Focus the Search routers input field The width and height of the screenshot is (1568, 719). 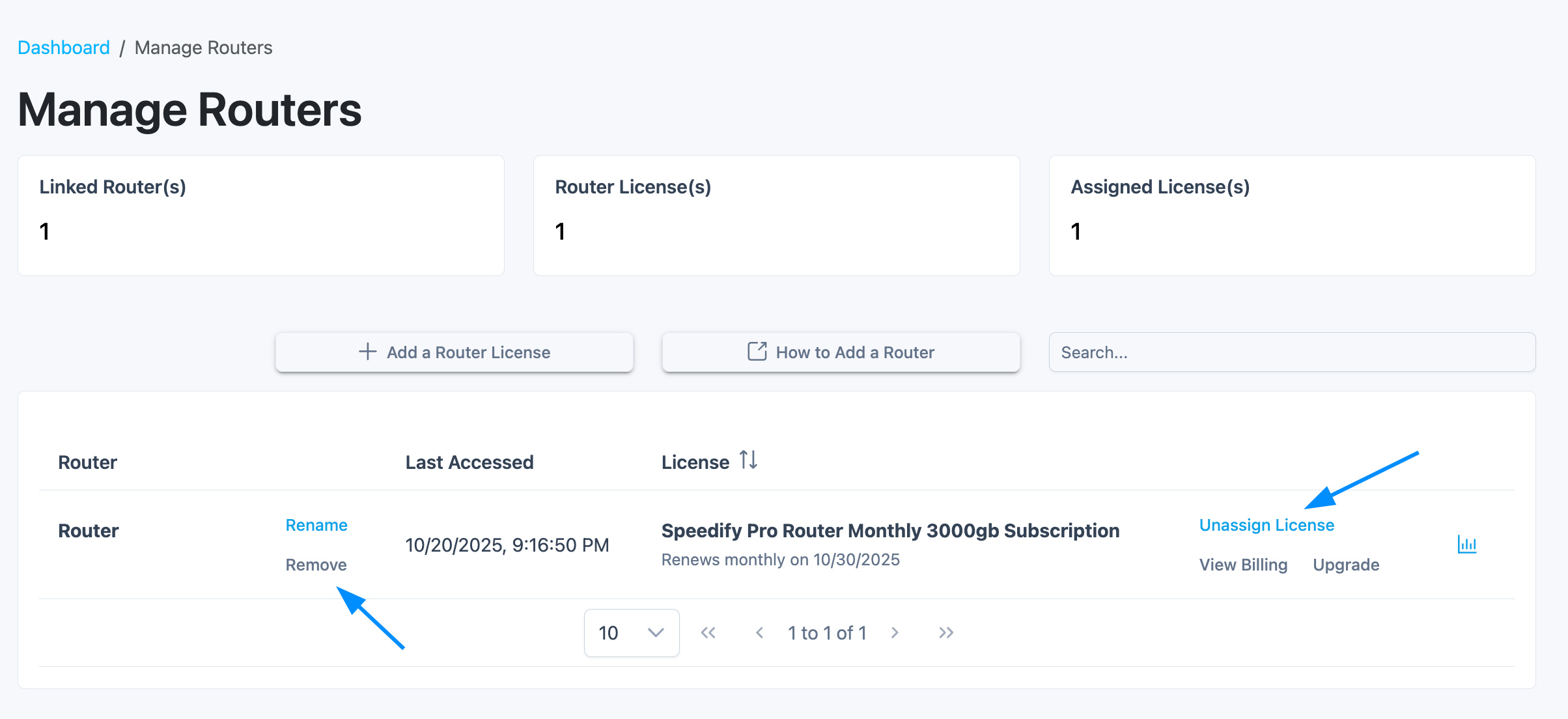pos(1292,352)
